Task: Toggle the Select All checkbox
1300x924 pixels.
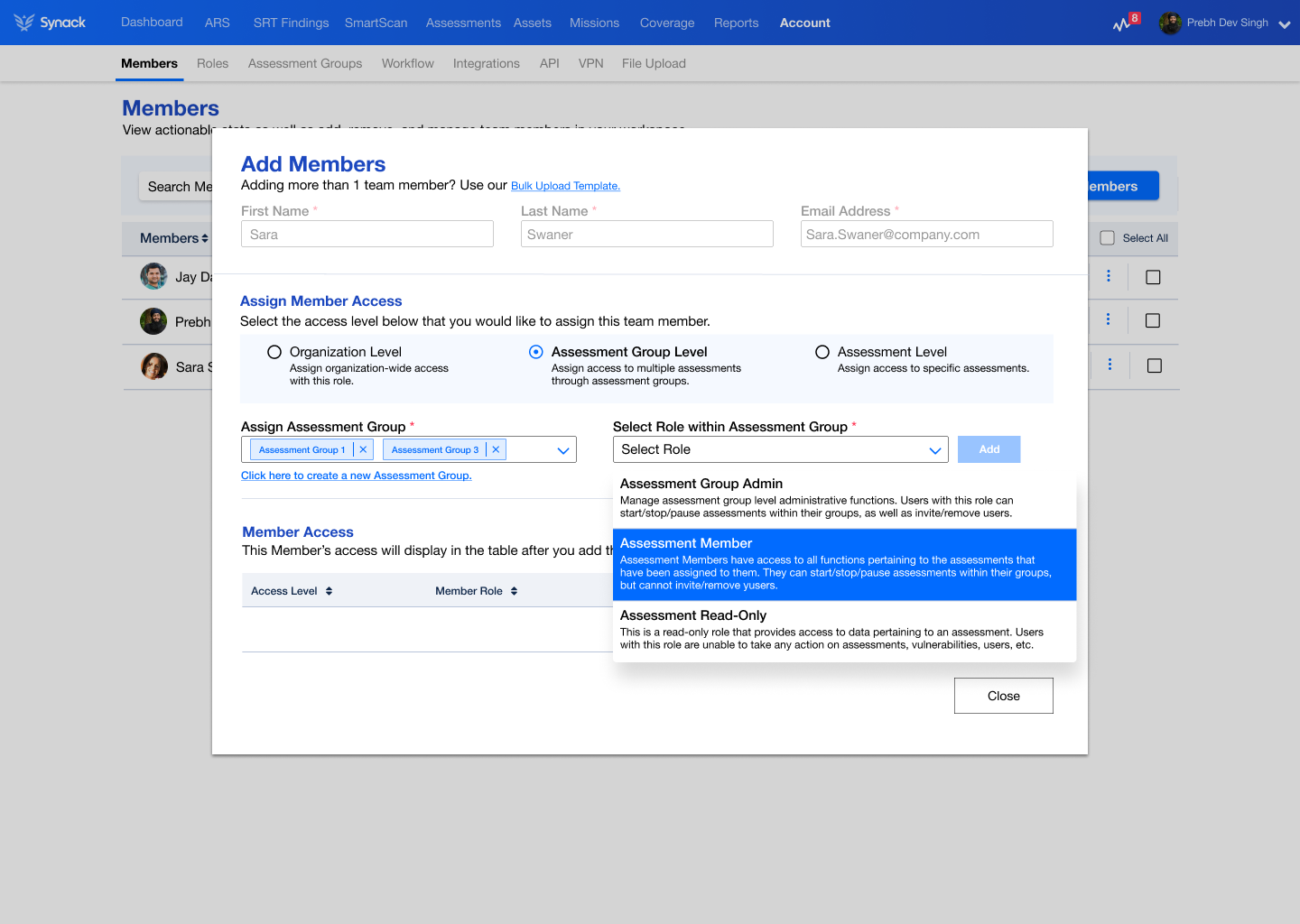Action: click(x=1107, y=238)
